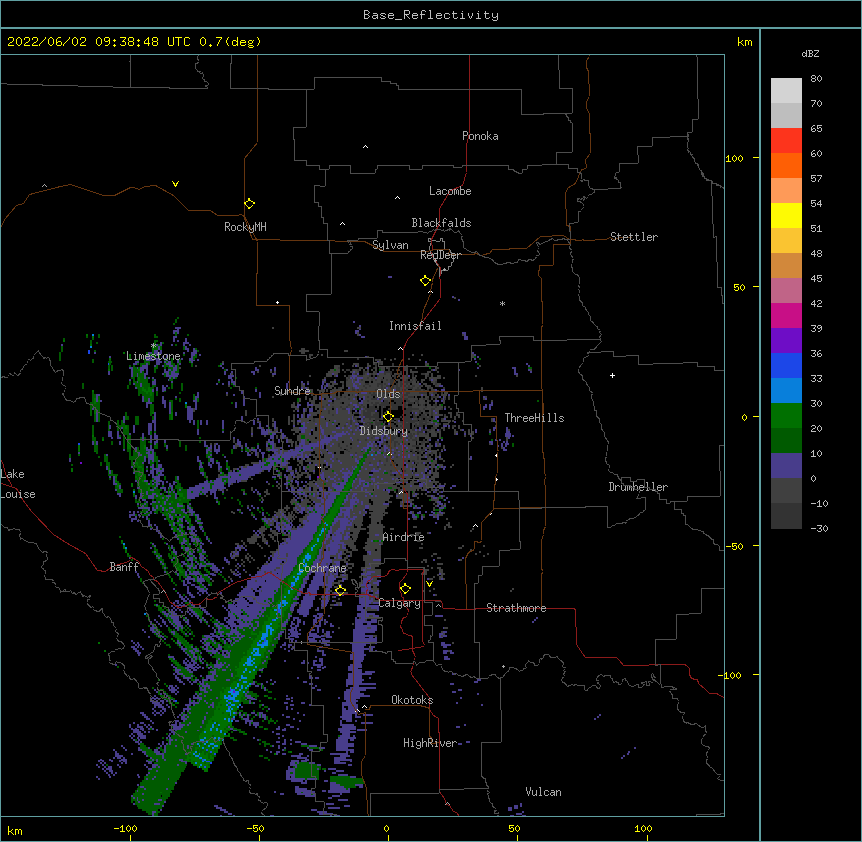Click the Strathmore label
This screenshot has width=862, height=842.
(516, 608)
